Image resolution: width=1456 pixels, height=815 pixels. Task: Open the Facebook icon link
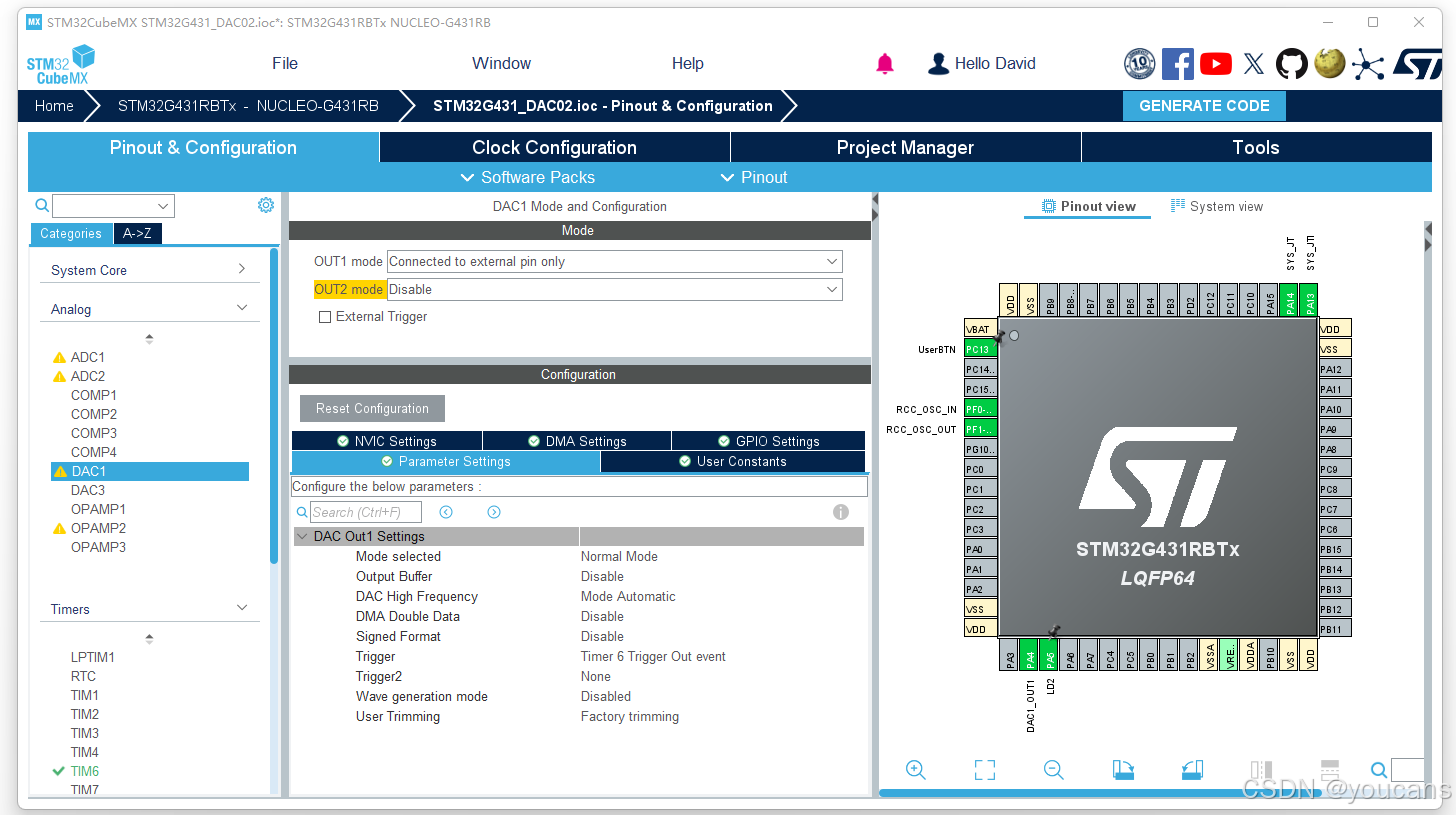pyautogui.click(x=1177, y=64)
